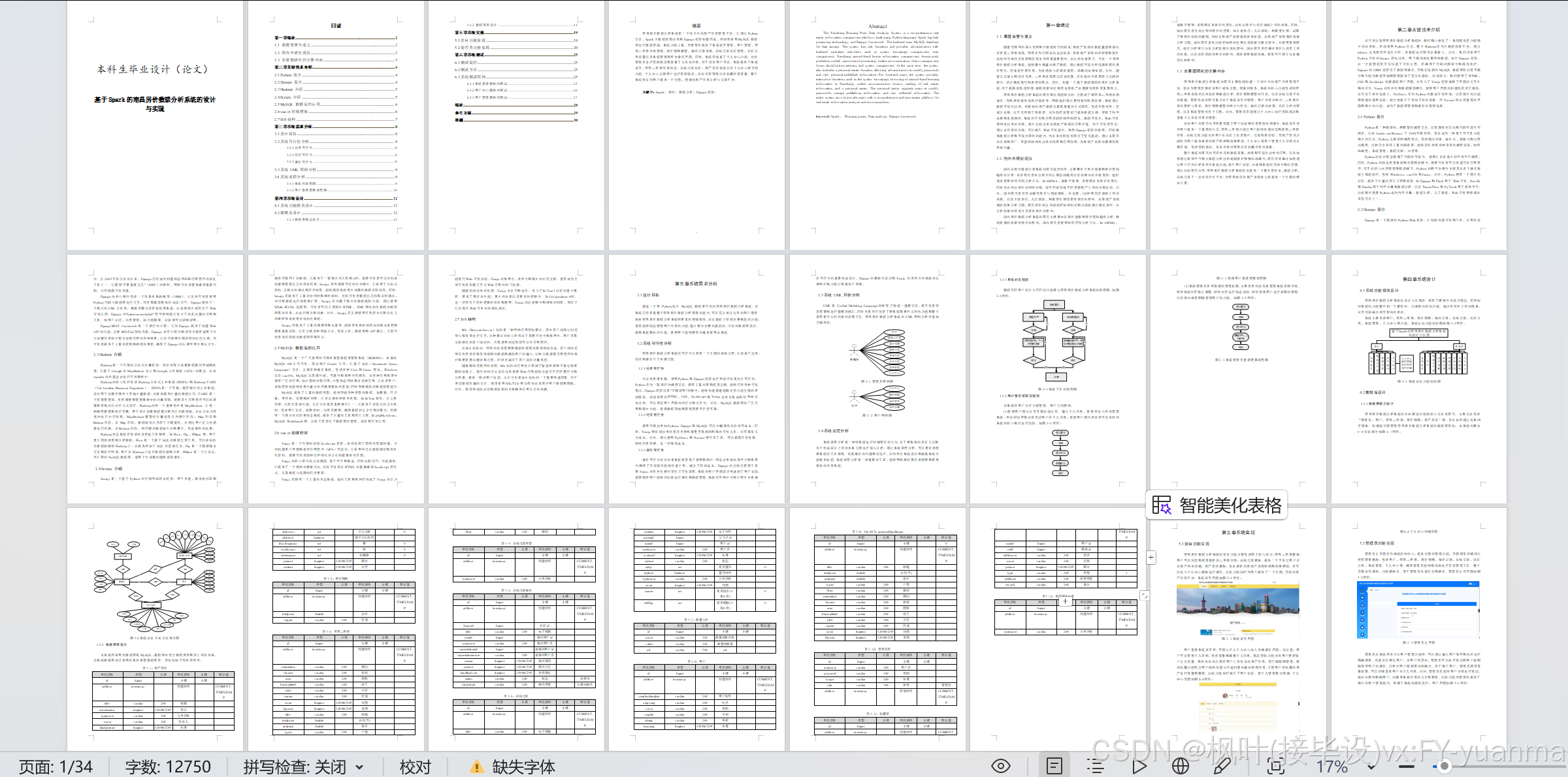
Task: Select the 目录 table of contents page
Action: pos(335,124)
